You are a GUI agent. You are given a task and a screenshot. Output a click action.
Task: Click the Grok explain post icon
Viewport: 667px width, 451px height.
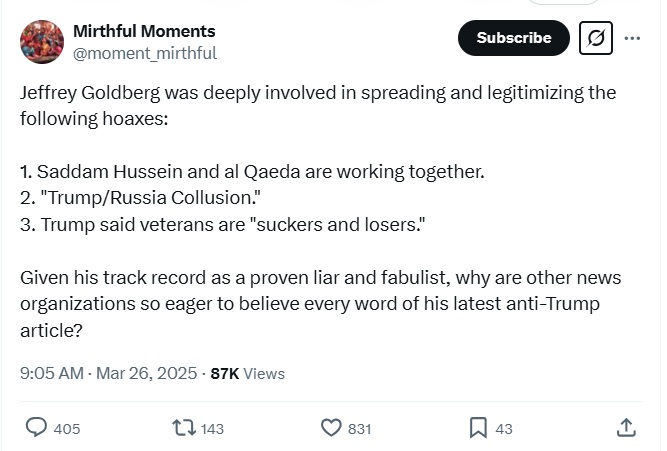click(x=596, y=38)
